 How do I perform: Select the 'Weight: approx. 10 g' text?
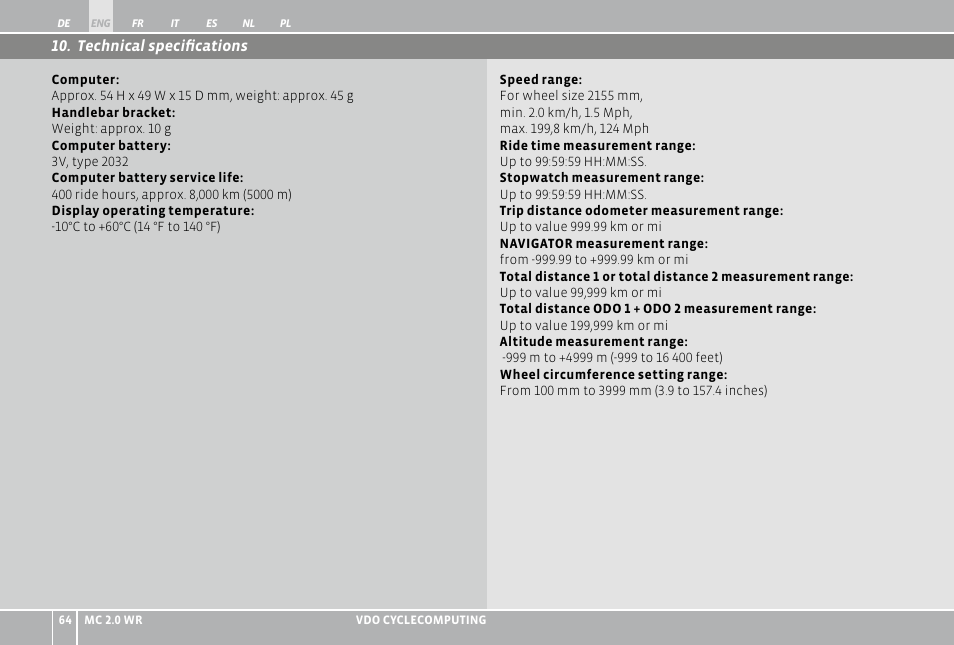coord(111,129)
